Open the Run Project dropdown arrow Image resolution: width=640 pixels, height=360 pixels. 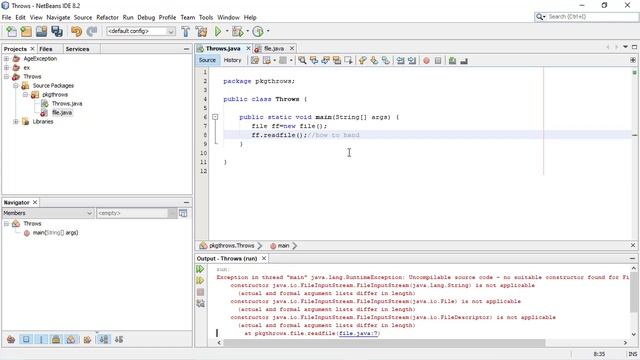tap(227, 31)
